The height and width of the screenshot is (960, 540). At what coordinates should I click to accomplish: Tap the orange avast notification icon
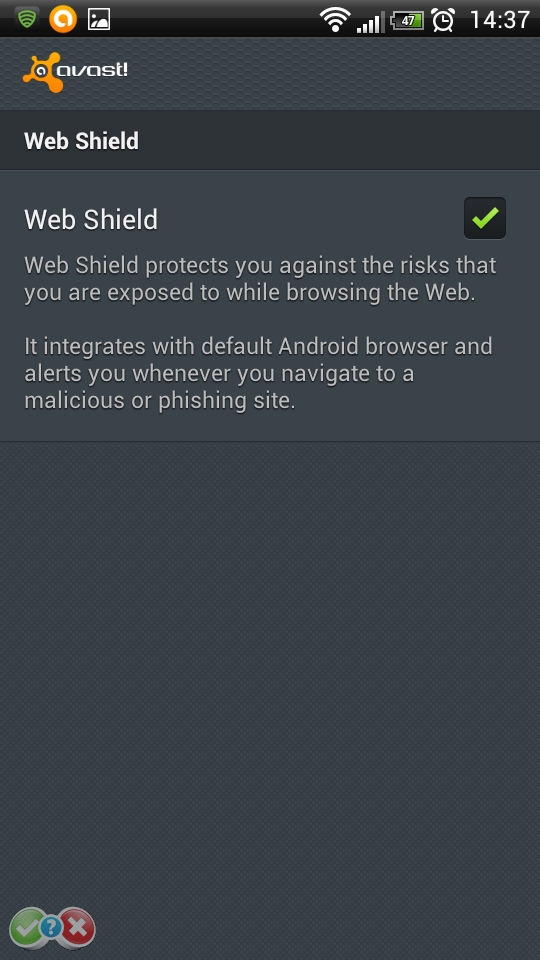[x=62, y=19]
